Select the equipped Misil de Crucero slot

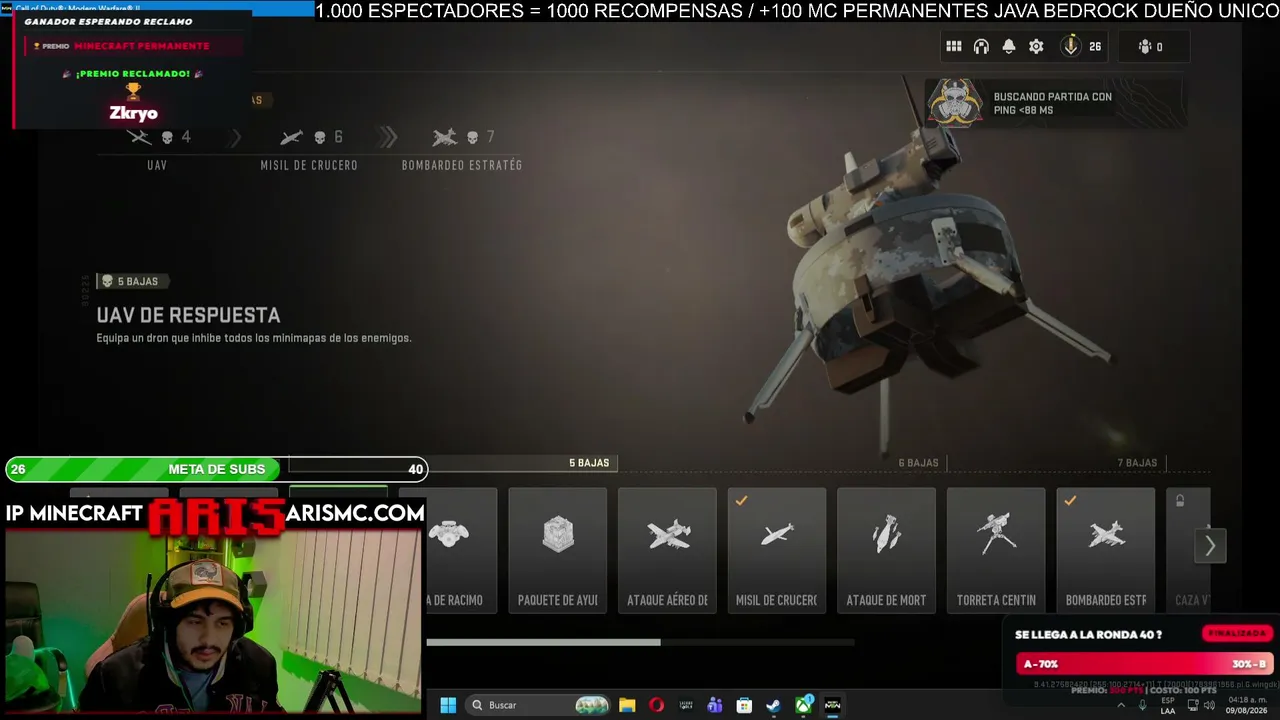[309, 149]
